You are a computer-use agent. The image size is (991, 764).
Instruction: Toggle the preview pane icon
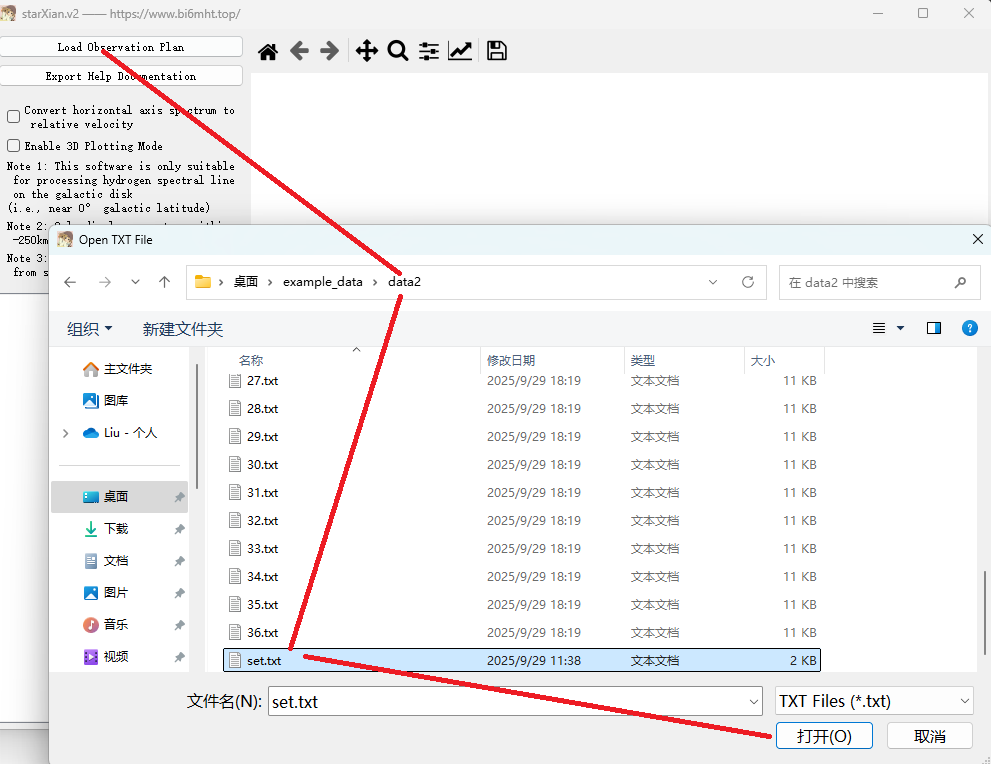pos(934,328)
